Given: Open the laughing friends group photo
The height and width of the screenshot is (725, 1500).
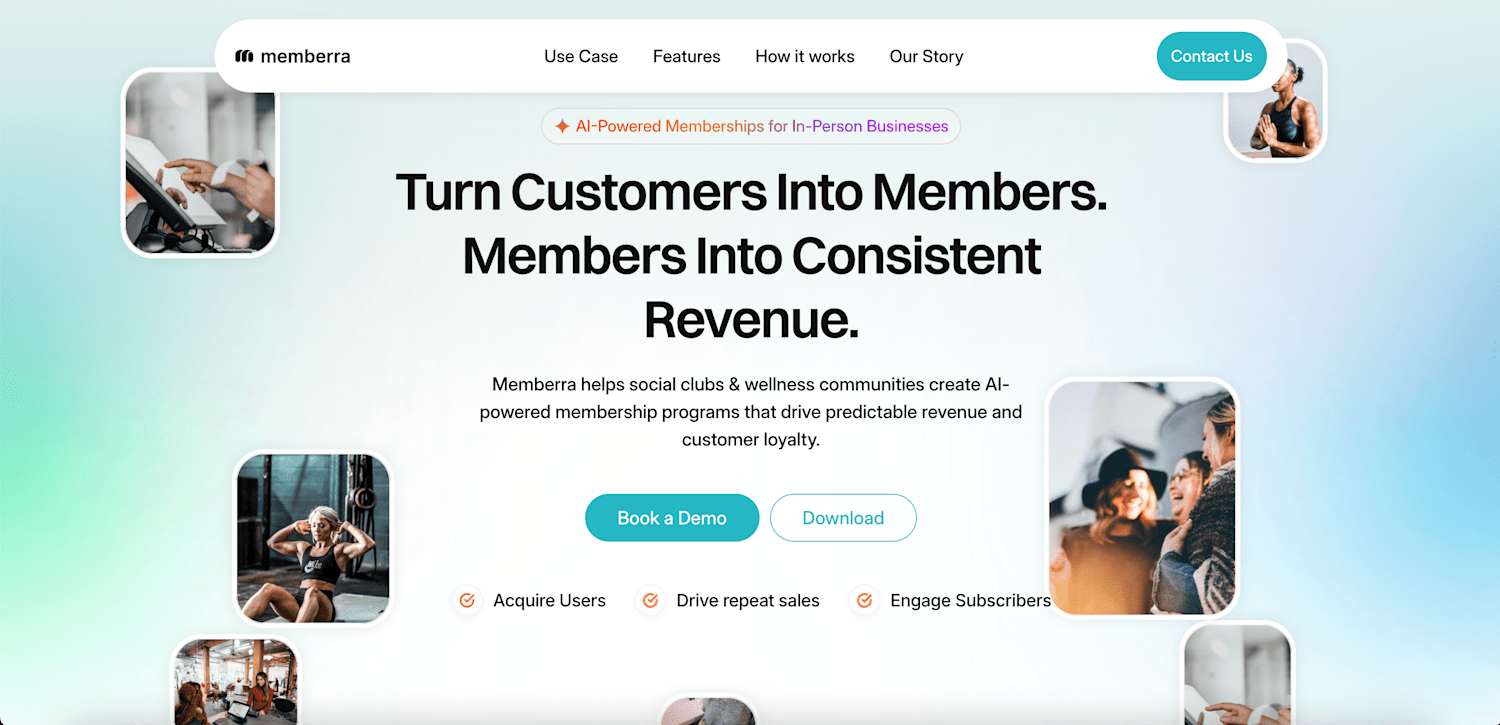Looking at the screenshot, I should point(1142,498).
